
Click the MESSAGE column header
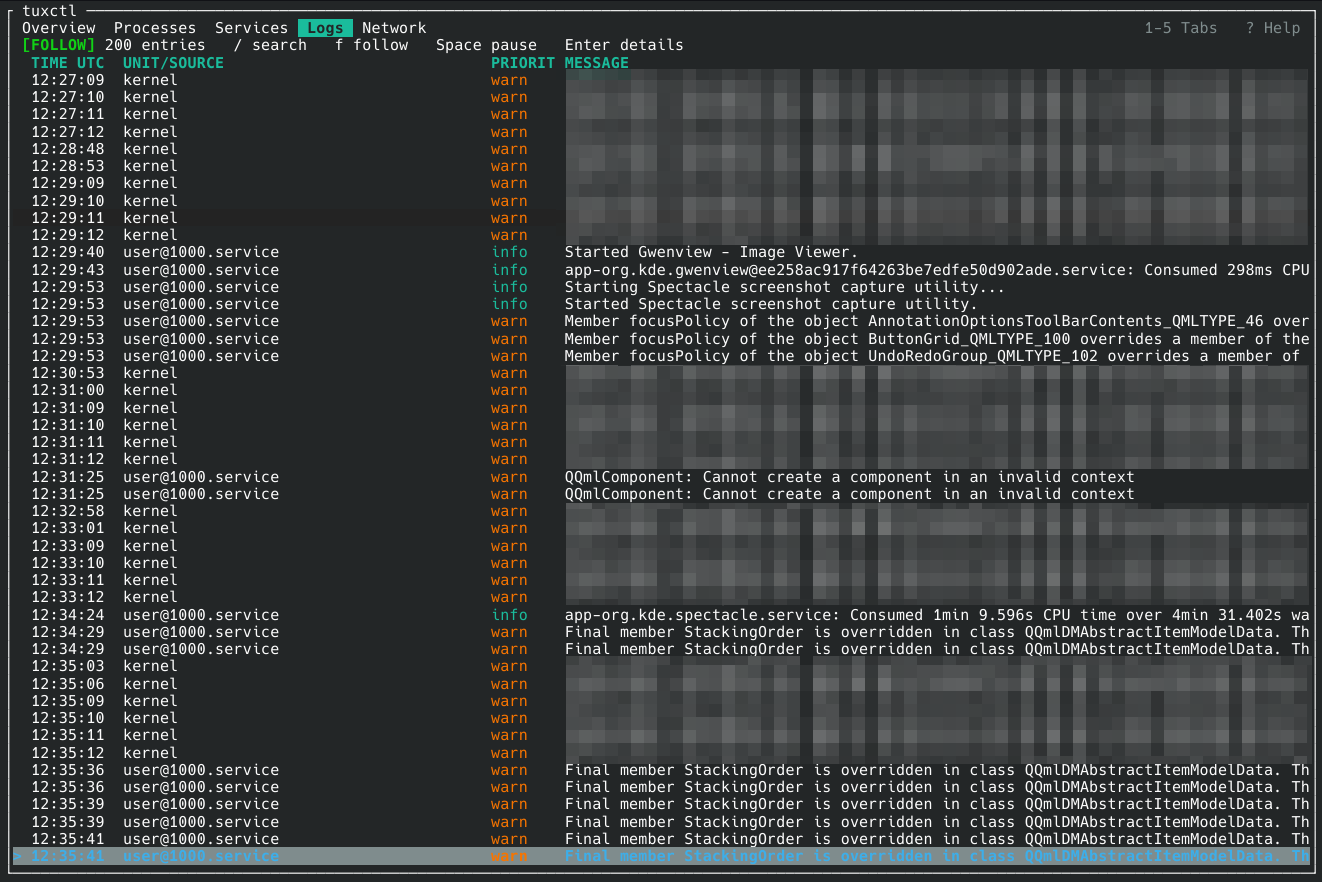(597, 63)
